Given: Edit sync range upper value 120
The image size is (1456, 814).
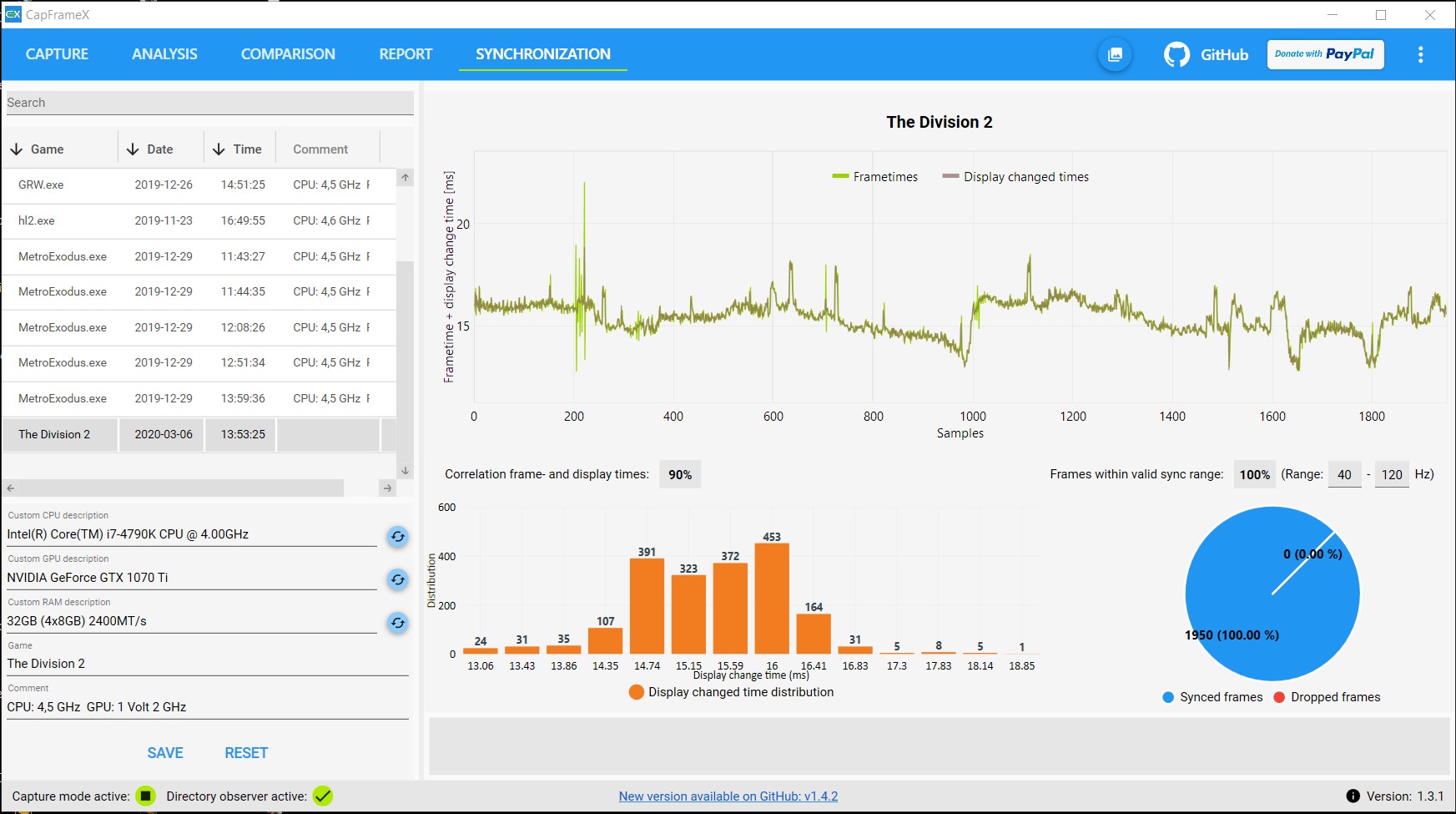Looking at the screenshot, I should pyautogui.click(x=1392, y=475).
